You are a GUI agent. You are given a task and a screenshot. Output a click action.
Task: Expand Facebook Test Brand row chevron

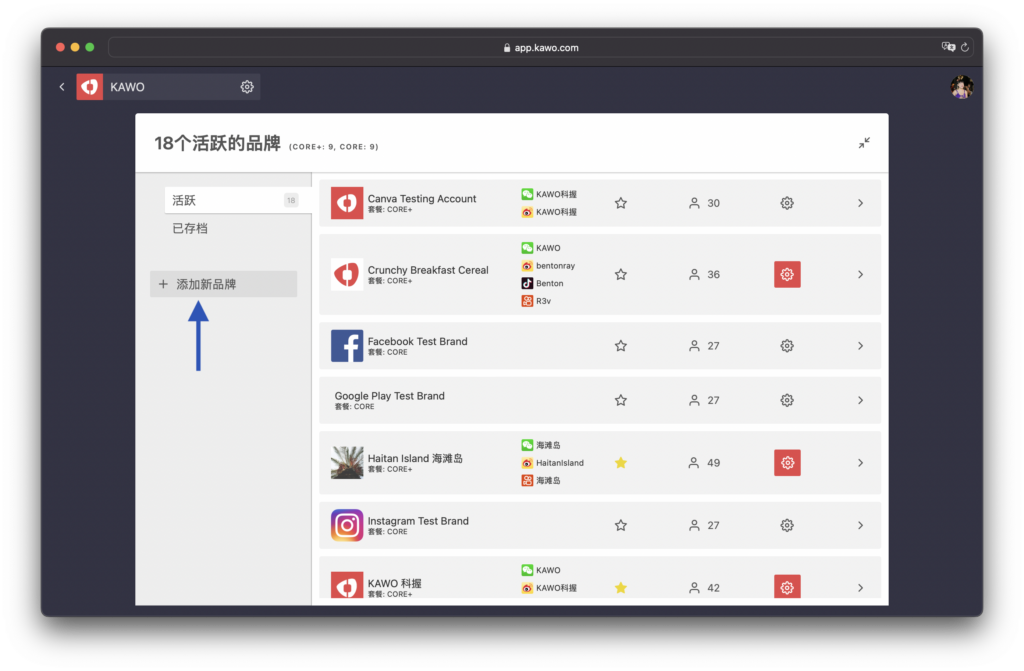[860, 346]
